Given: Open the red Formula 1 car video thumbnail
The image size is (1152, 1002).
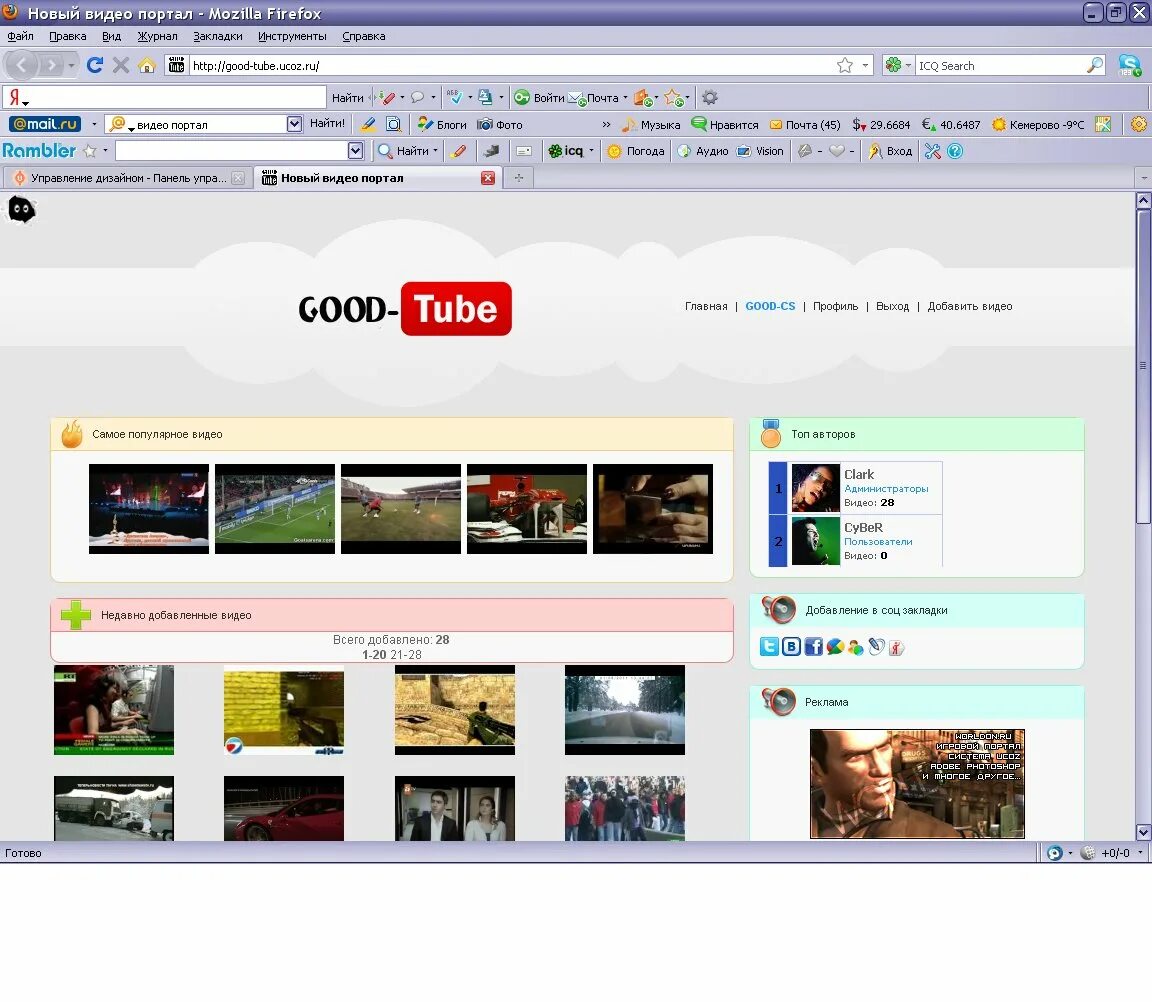Looking at the screenshot, I should [527, 508].
